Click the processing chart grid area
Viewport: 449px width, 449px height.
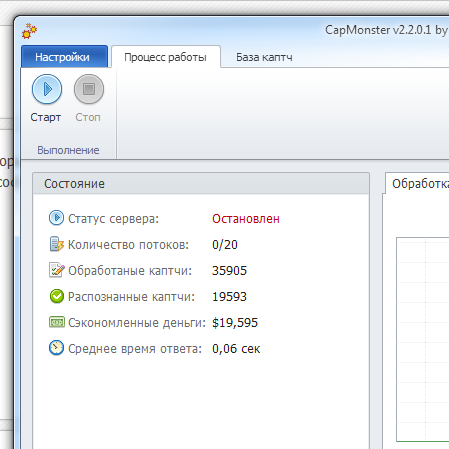click(423, 339)
